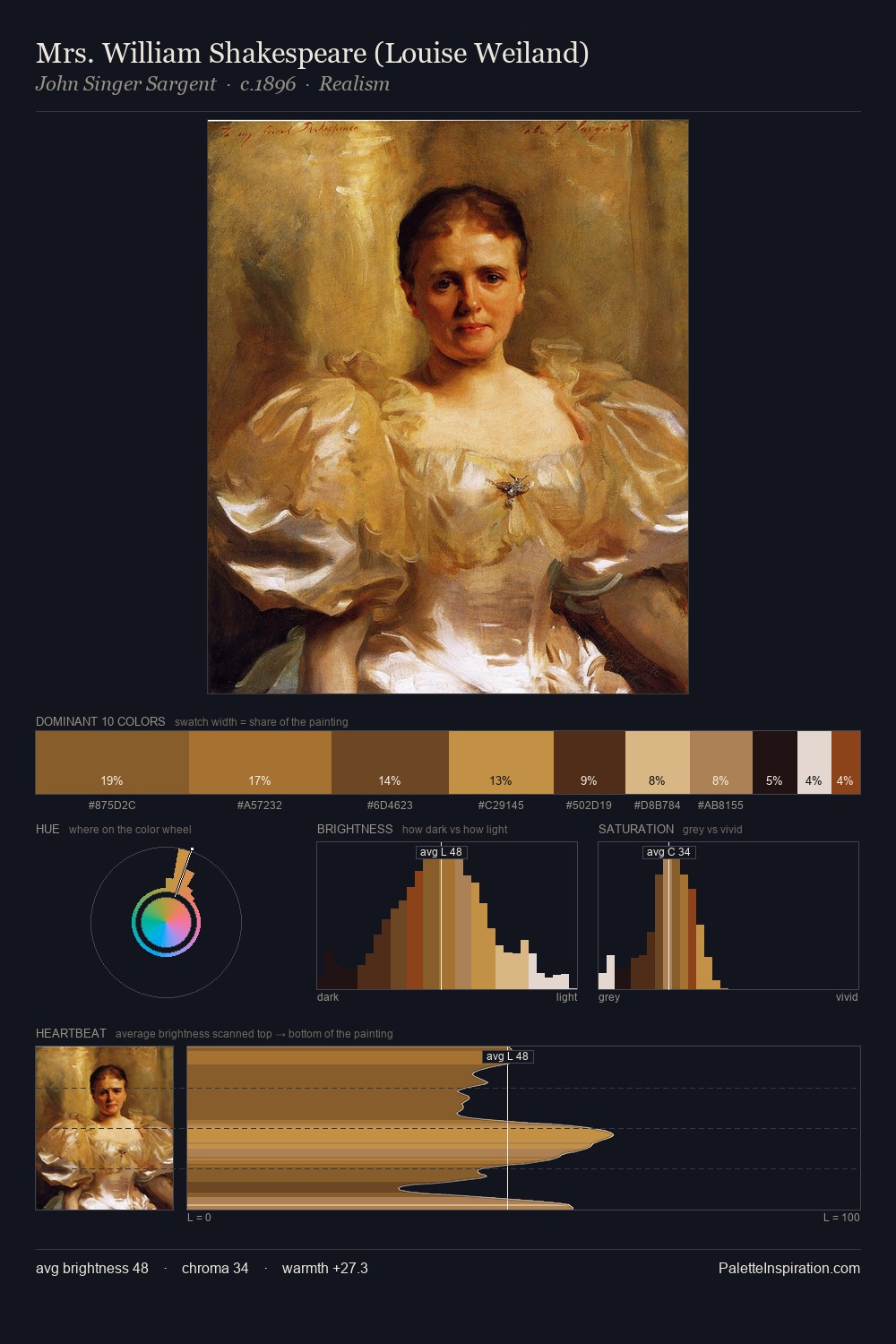The image size is (896, 1344).
Task: Click the heartbeat 'avg L 48' marker label
Action: click(507, 1056)
